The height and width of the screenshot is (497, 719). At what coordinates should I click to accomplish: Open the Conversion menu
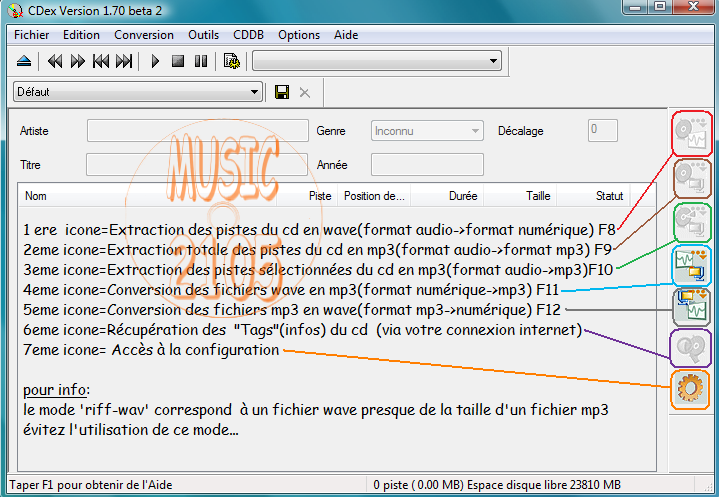[x=144, y=35]
